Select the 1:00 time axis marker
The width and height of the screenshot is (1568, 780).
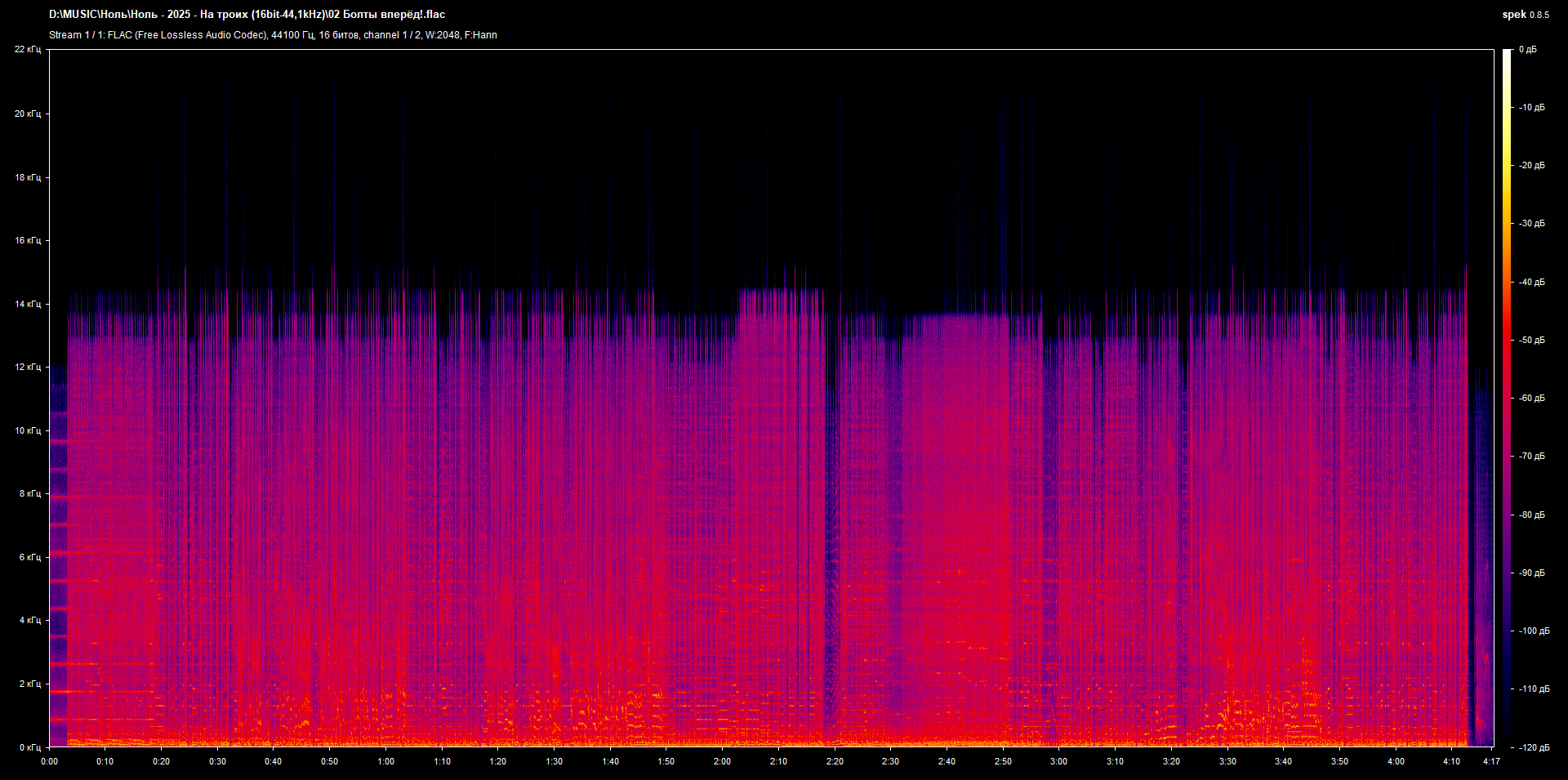(385, 761)
